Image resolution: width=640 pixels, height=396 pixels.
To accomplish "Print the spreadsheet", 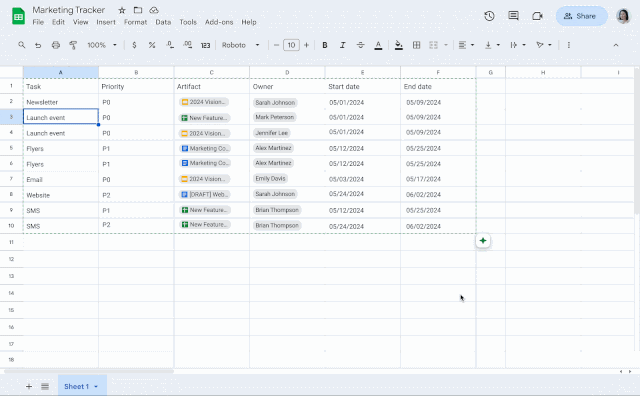I will [x=56, y=45].
